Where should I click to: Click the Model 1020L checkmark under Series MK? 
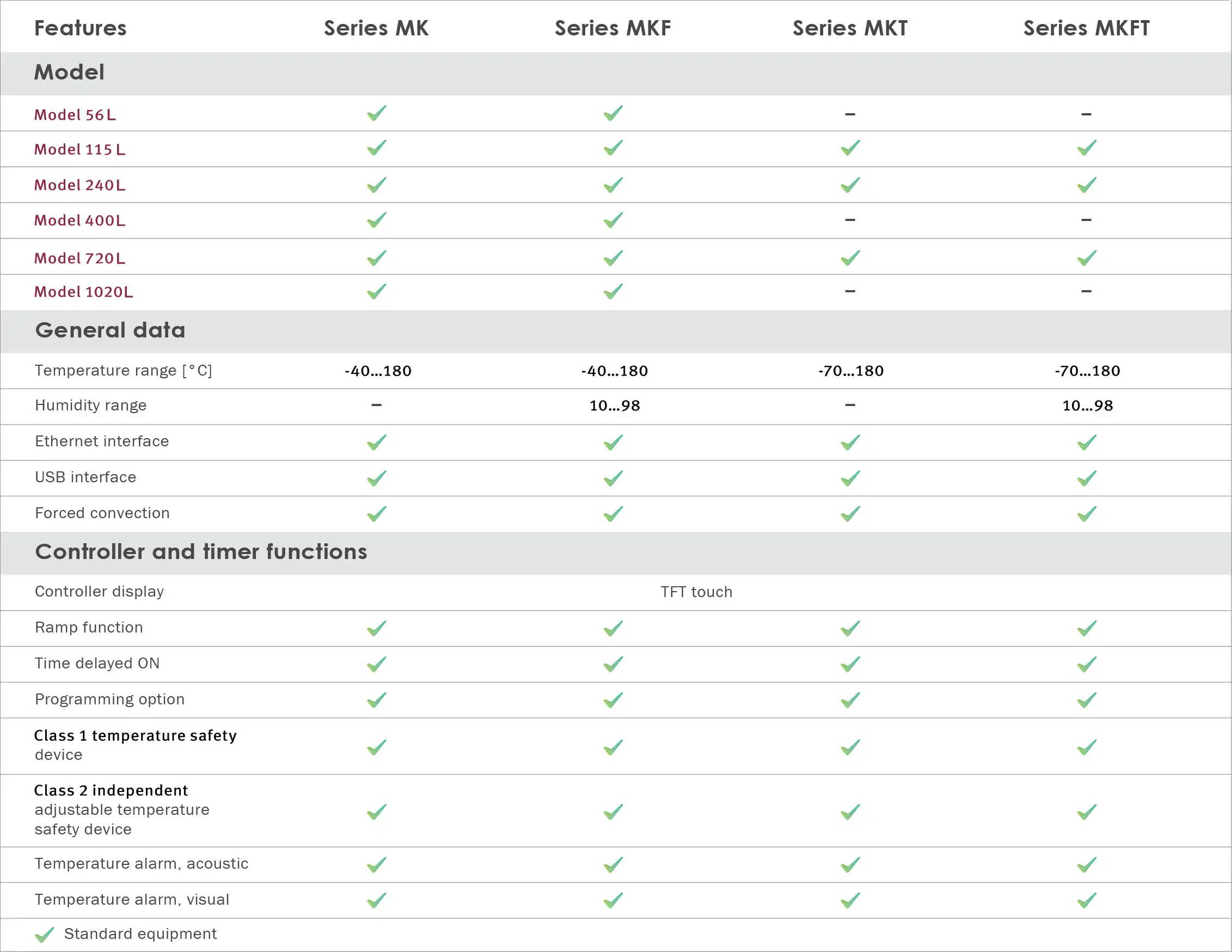point(377,292)
